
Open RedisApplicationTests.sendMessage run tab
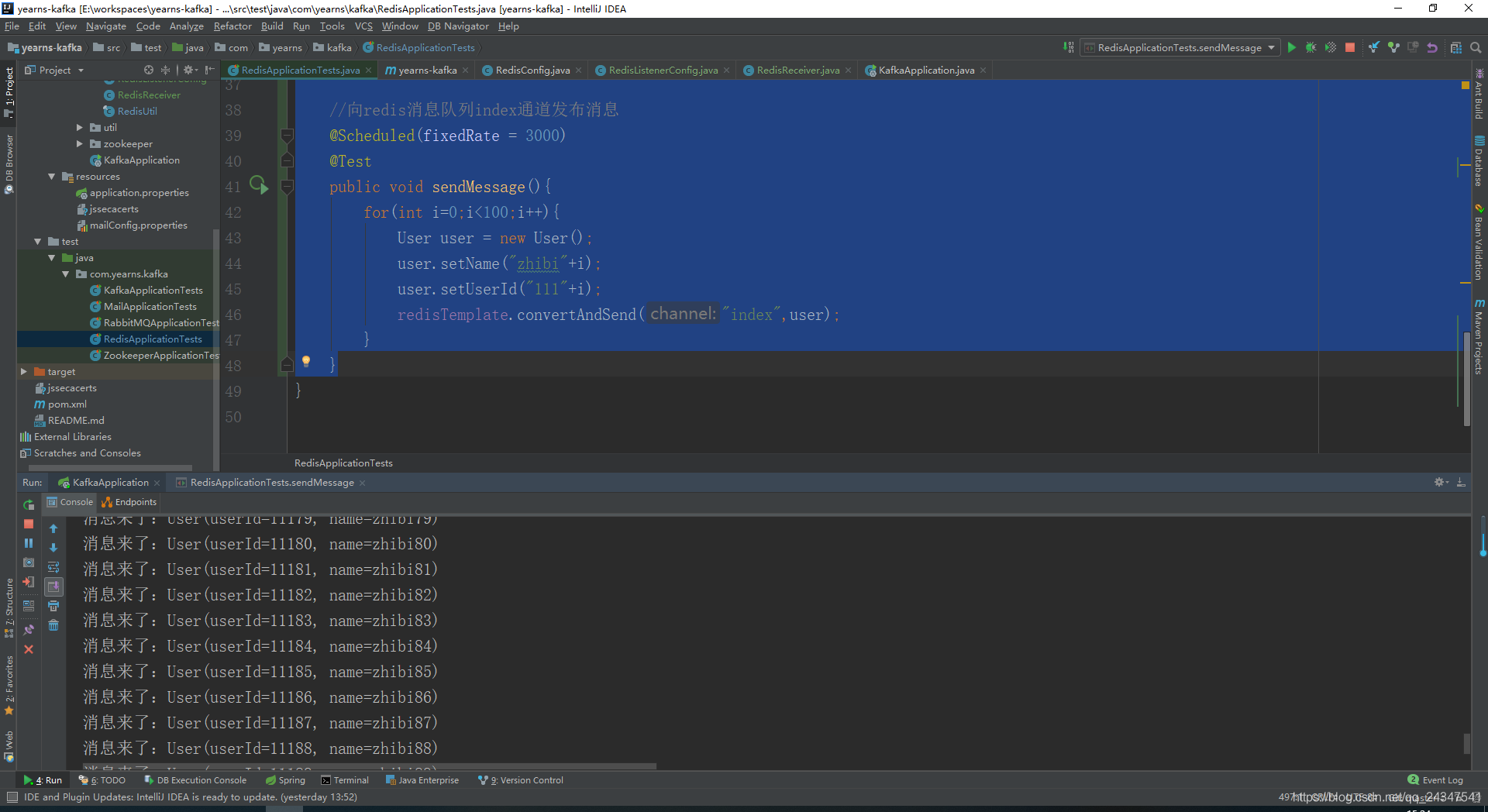point(271,482)
